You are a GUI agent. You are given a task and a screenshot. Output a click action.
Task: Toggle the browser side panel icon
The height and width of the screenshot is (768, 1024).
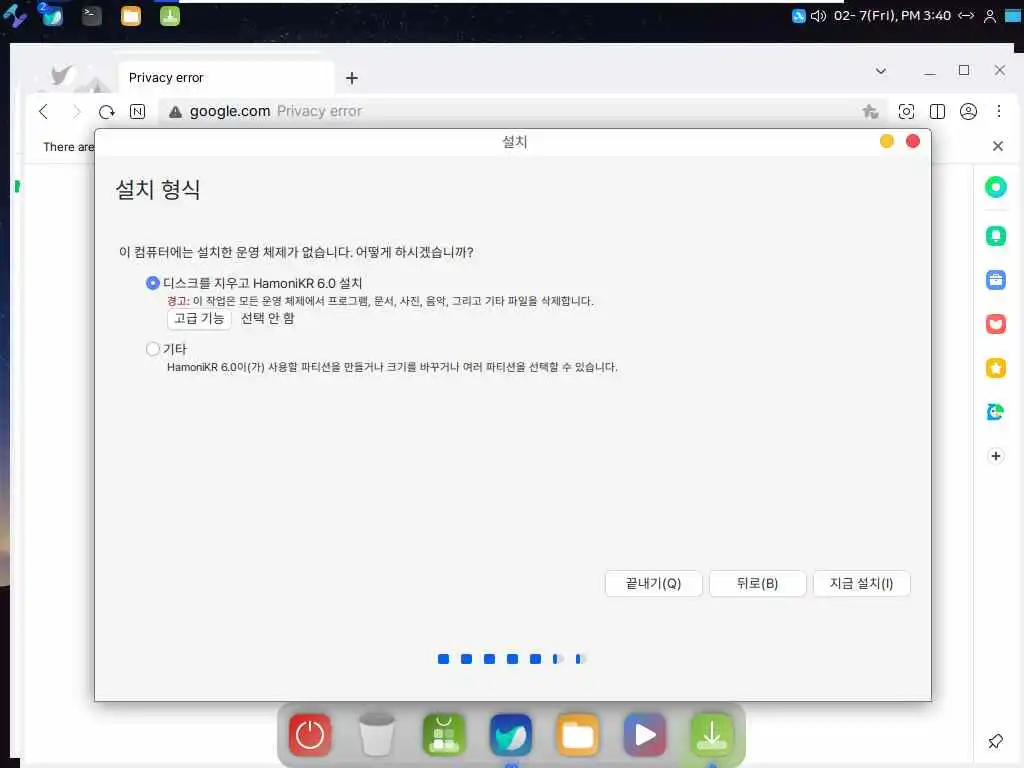tap(937, 112)
